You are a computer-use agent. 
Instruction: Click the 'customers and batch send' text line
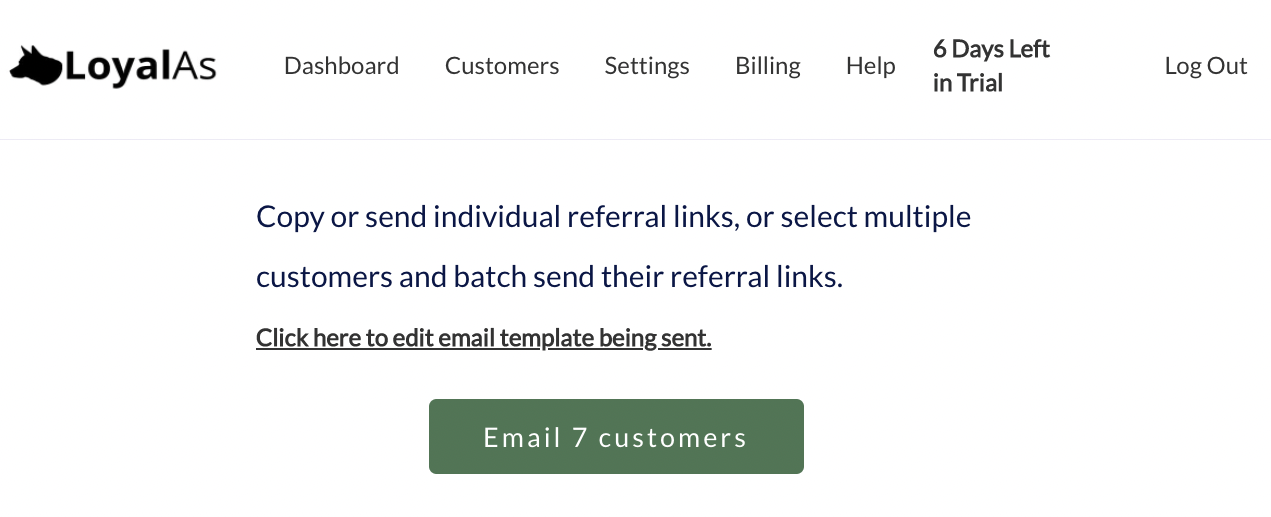tap(550, 277)
